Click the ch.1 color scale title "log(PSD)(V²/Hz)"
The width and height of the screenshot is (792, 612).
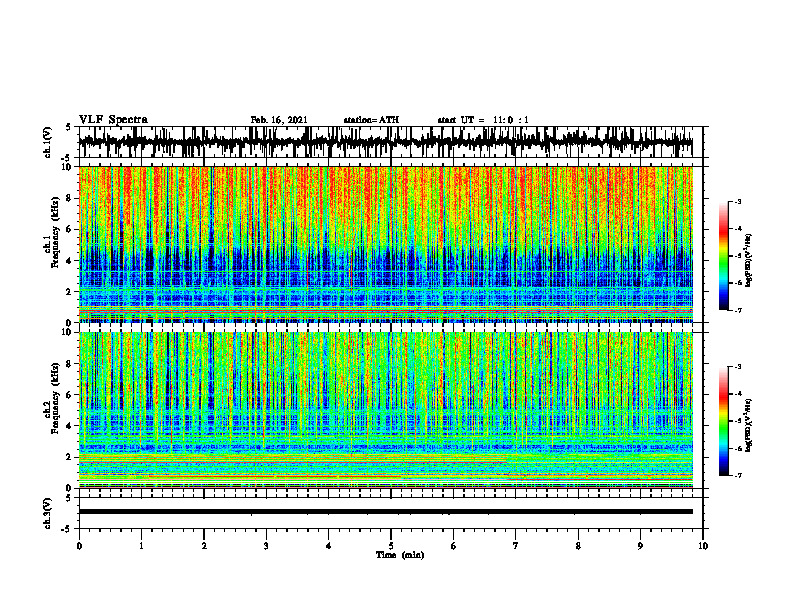click(x=749, y=261)
